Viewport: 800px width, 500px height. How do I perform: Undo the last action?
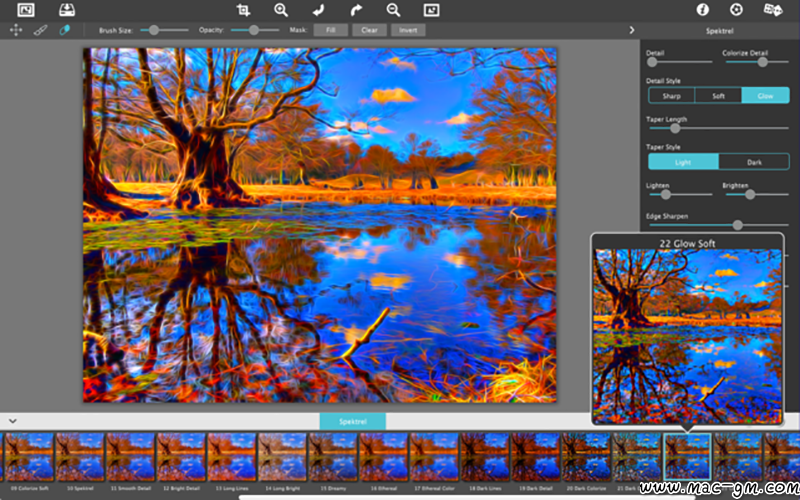(x=318, y=10)
